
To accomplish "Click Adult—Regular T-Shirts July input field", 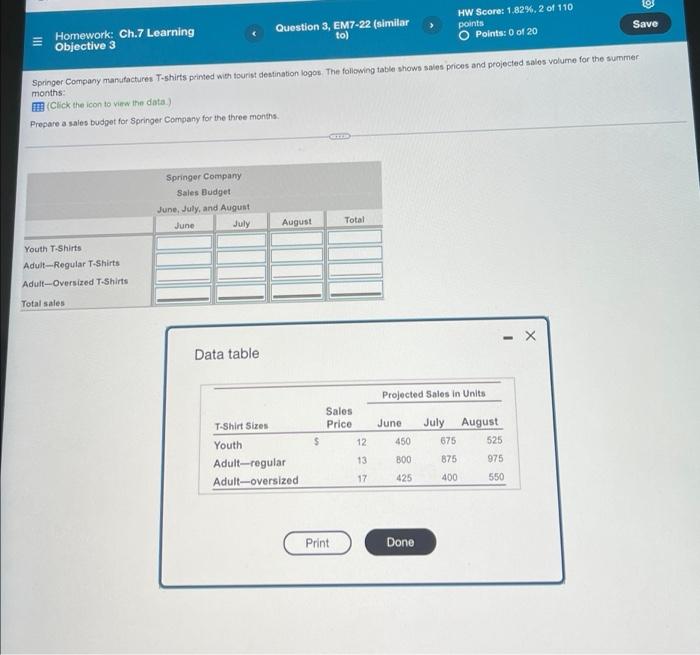I will click(241, 257).
